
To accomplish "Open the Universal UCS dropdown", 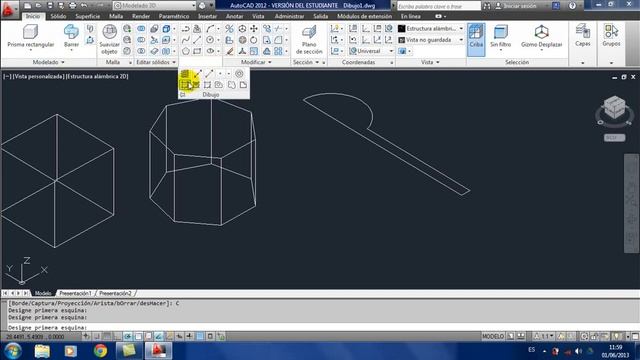I will coord(371,51).
